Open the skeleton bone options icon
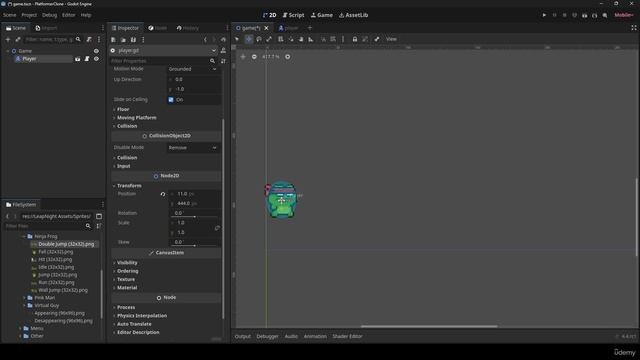 (x=376, y=39)
